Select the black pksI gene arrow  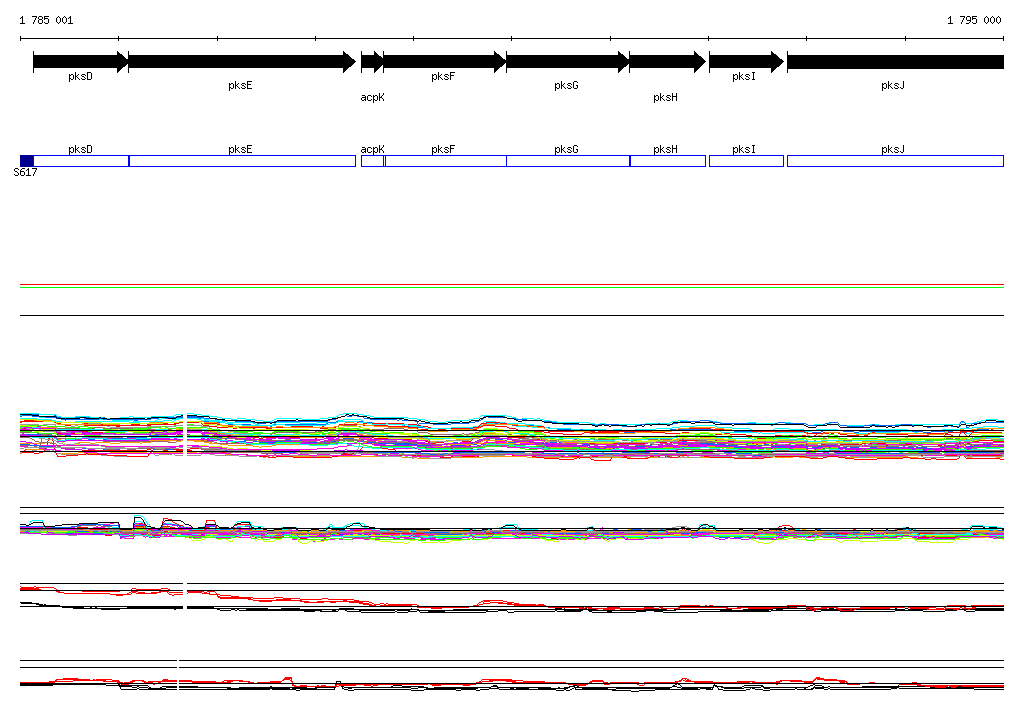pyautogui.click(x=746, y=62)
